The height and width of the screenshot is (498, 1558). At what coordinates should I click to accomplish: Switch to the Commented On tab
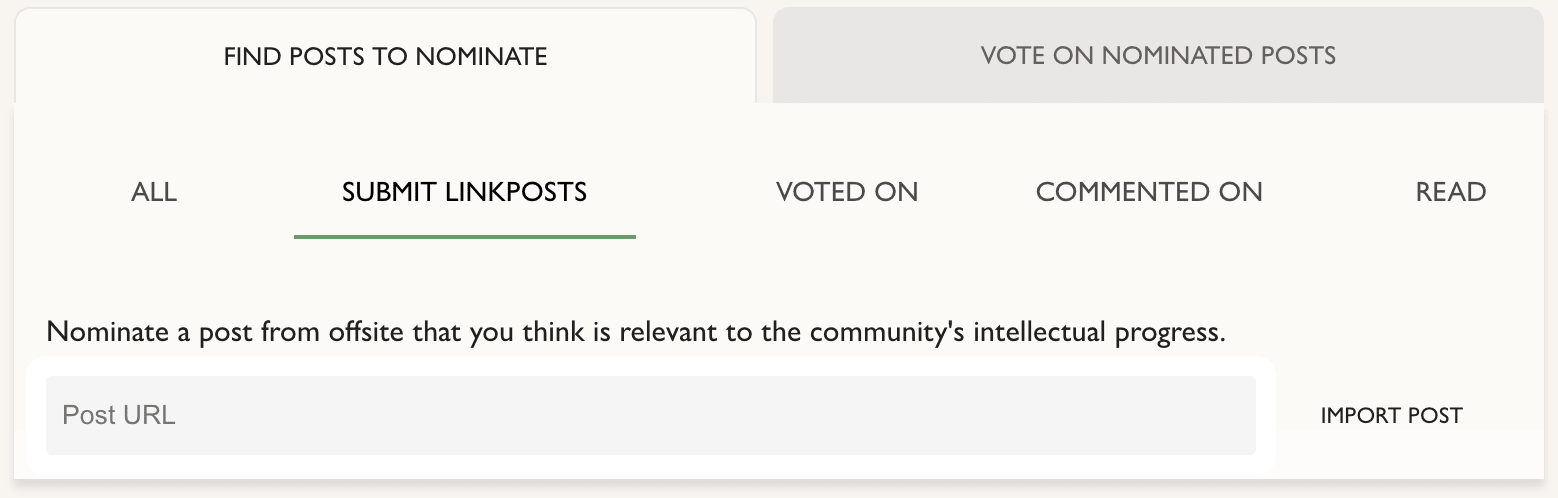click(x=1149, y=192)
